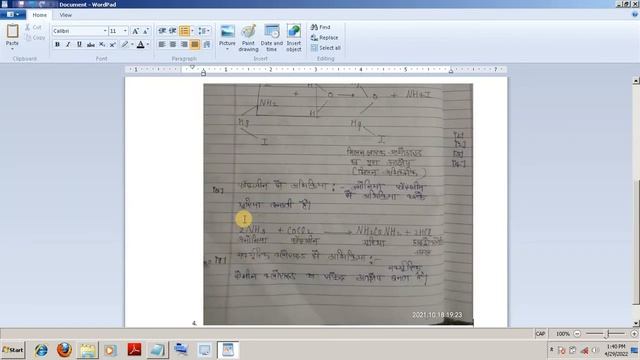Image resolution: width=640 pixels, height=360 pixels.
Task: Zoom out using the minus button
Action: point(577,334)
